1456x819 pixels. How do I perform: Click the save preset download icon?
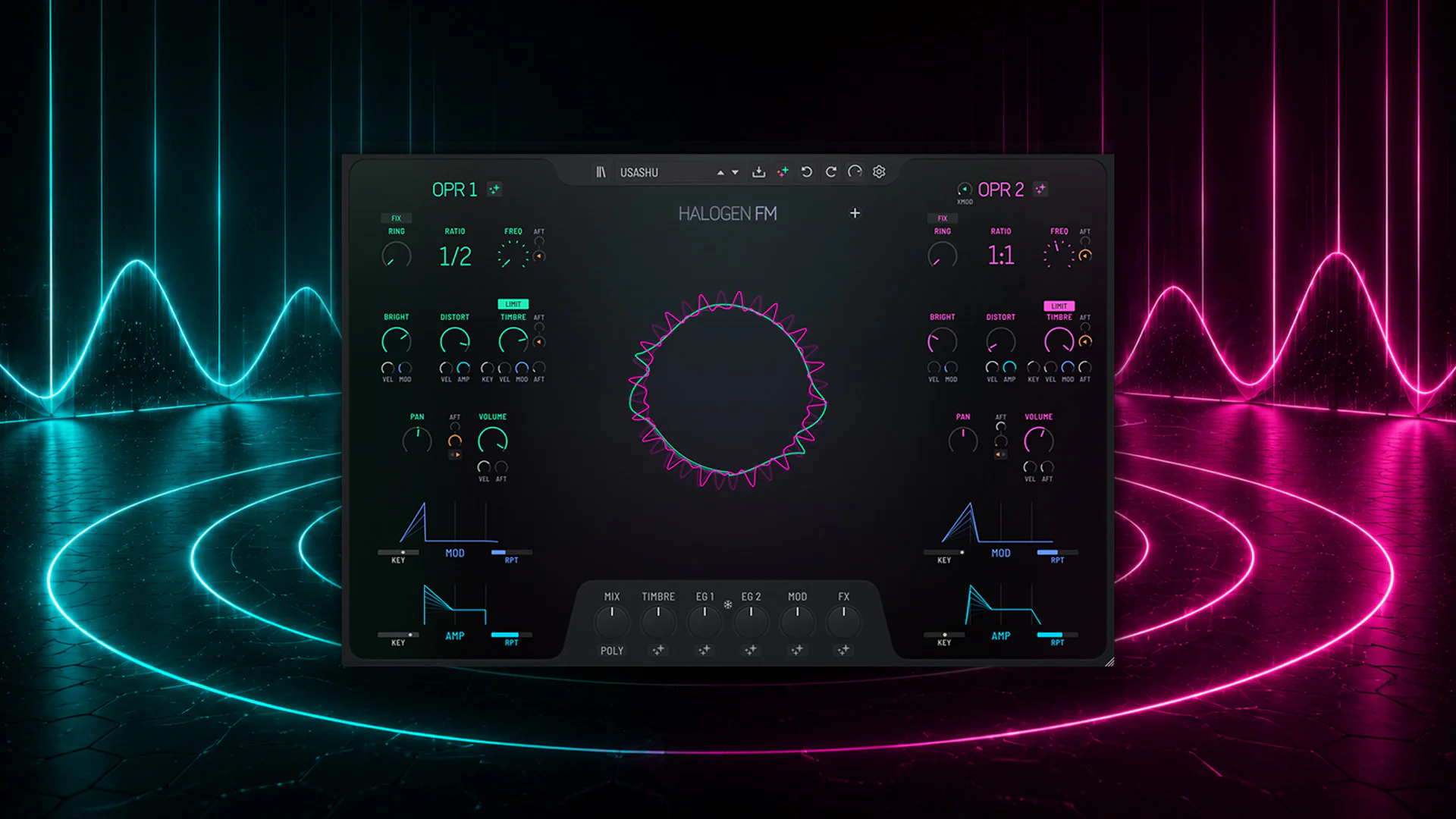(x=758, y=172)
